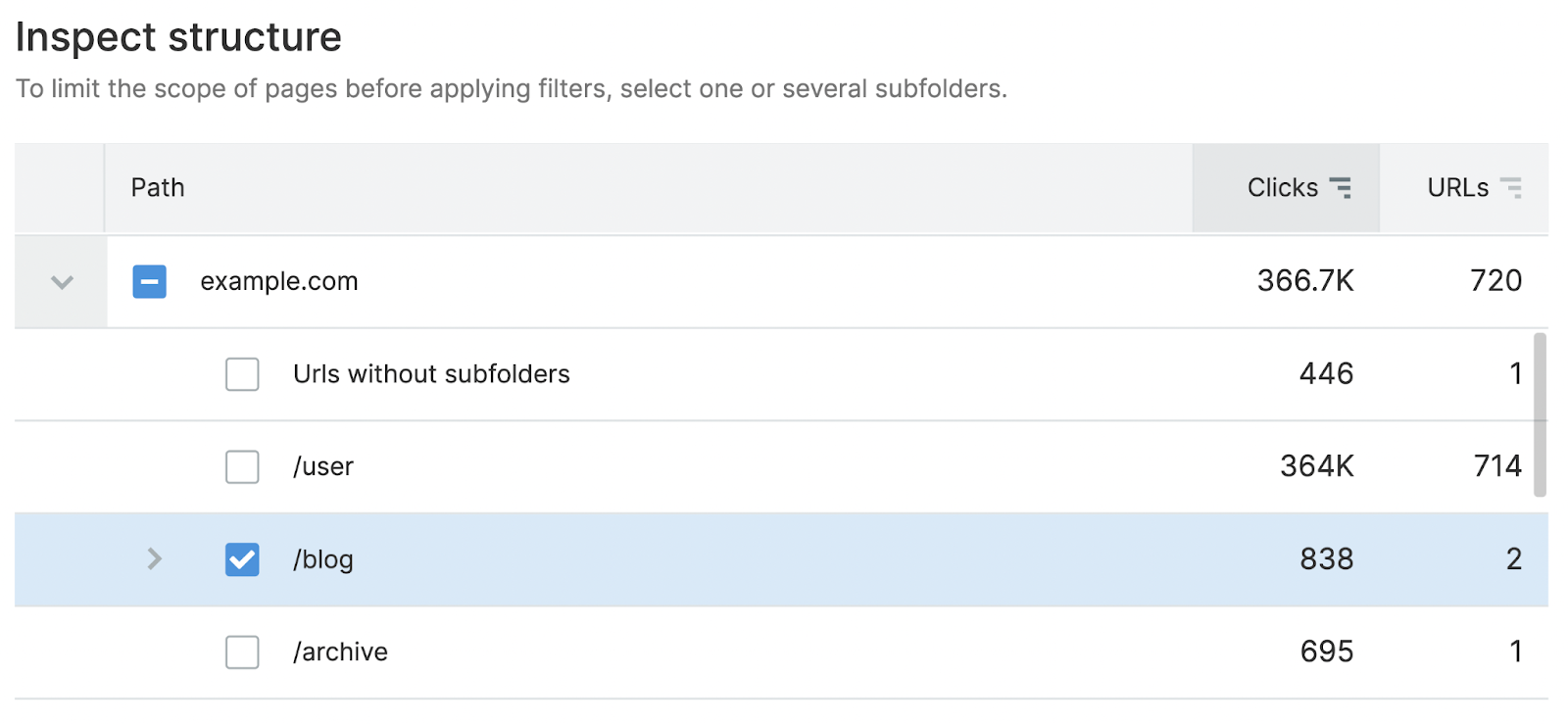Viewport: 1568px width, 724px height.
Task: Uncheck the /blog subfolder checkbox
Action: click(x=241, y=559)
